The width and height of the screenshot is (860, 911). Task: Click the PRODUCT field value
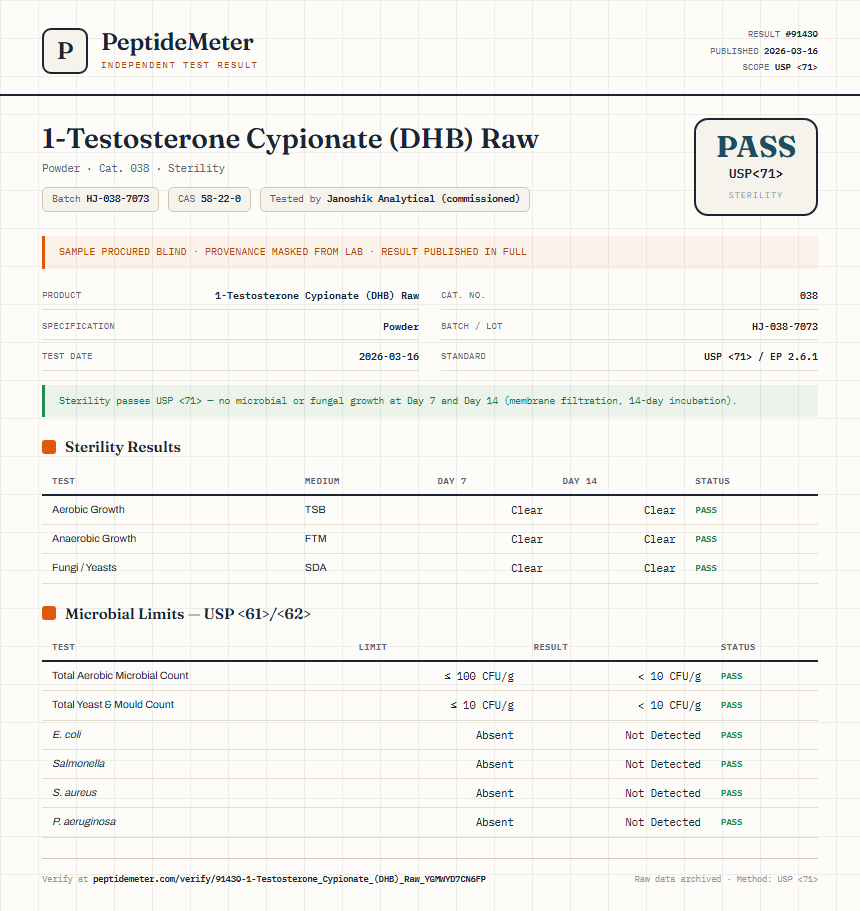click(x=317, y=296)
